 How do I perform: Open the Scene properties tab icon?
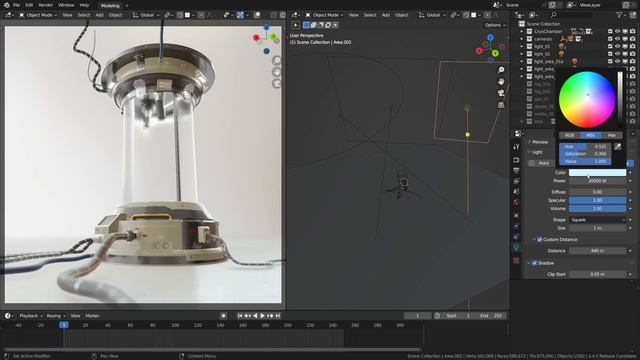(516, 191)
